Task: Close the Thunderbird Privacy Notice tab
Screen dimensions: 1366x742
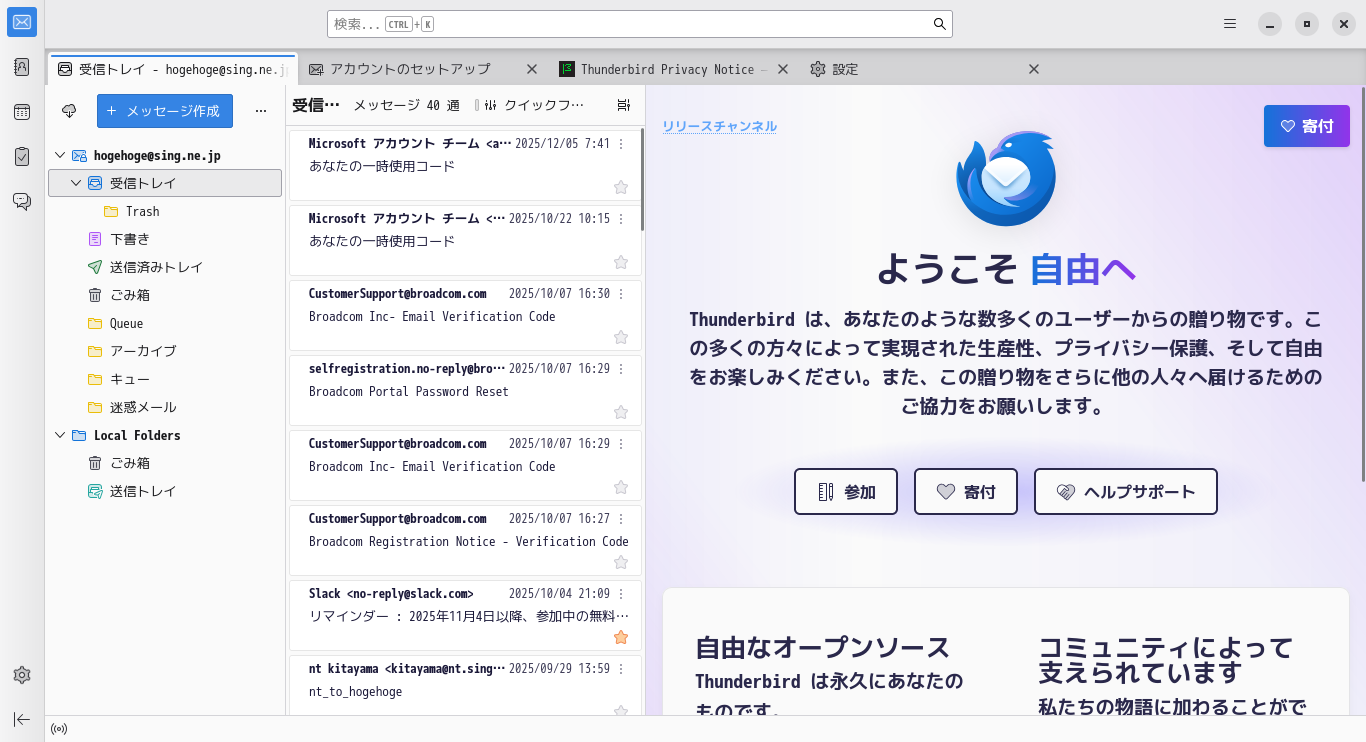Action: 783,69
